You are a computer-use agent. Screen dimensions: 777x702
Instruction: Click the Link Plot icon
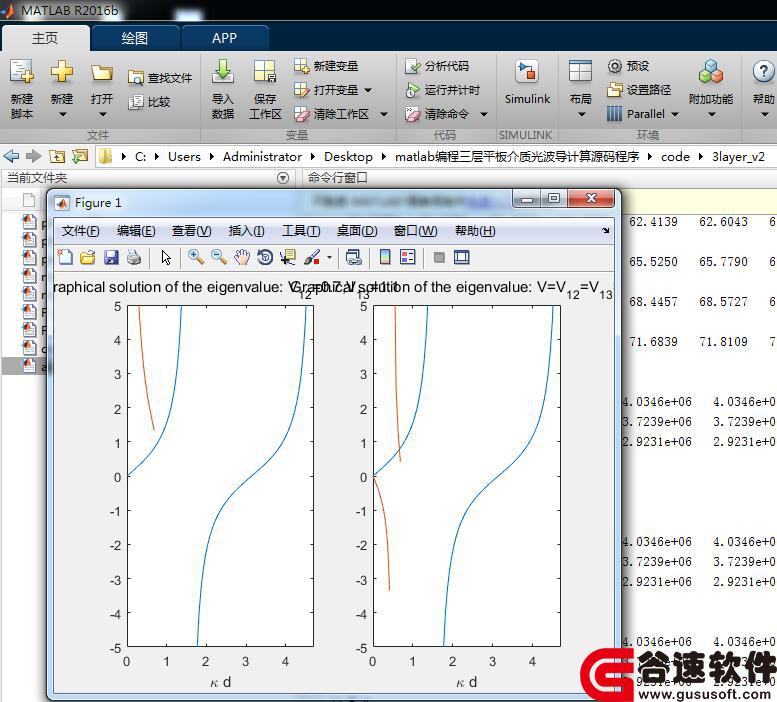click(353, 257)
